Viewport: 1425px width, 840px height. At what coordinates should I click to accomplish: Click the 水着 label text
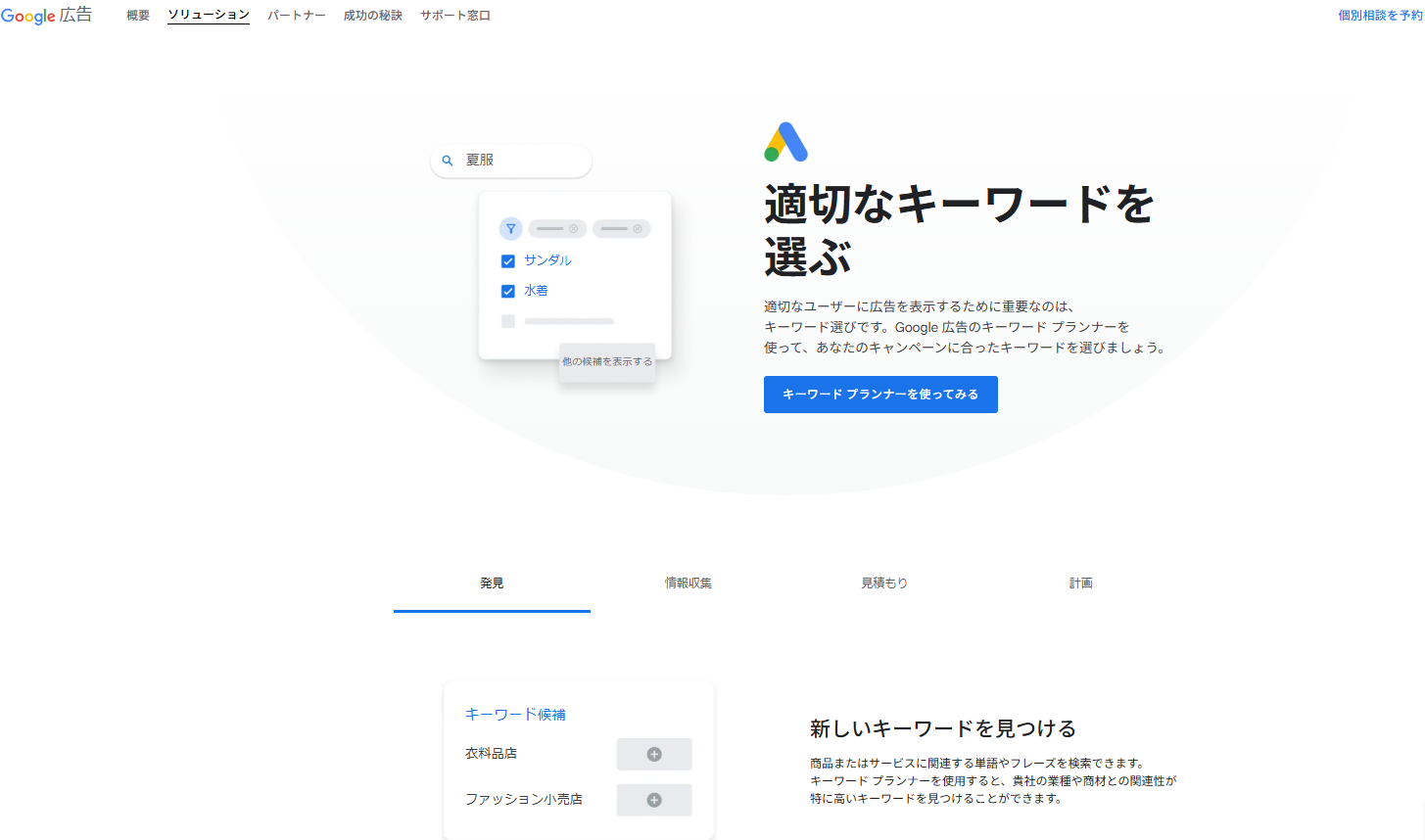536,291
